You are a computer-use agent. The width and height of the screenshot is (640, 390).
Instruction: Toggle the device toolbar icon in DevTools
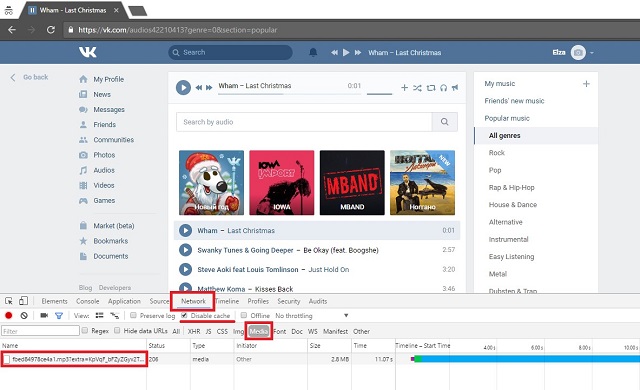23,301
